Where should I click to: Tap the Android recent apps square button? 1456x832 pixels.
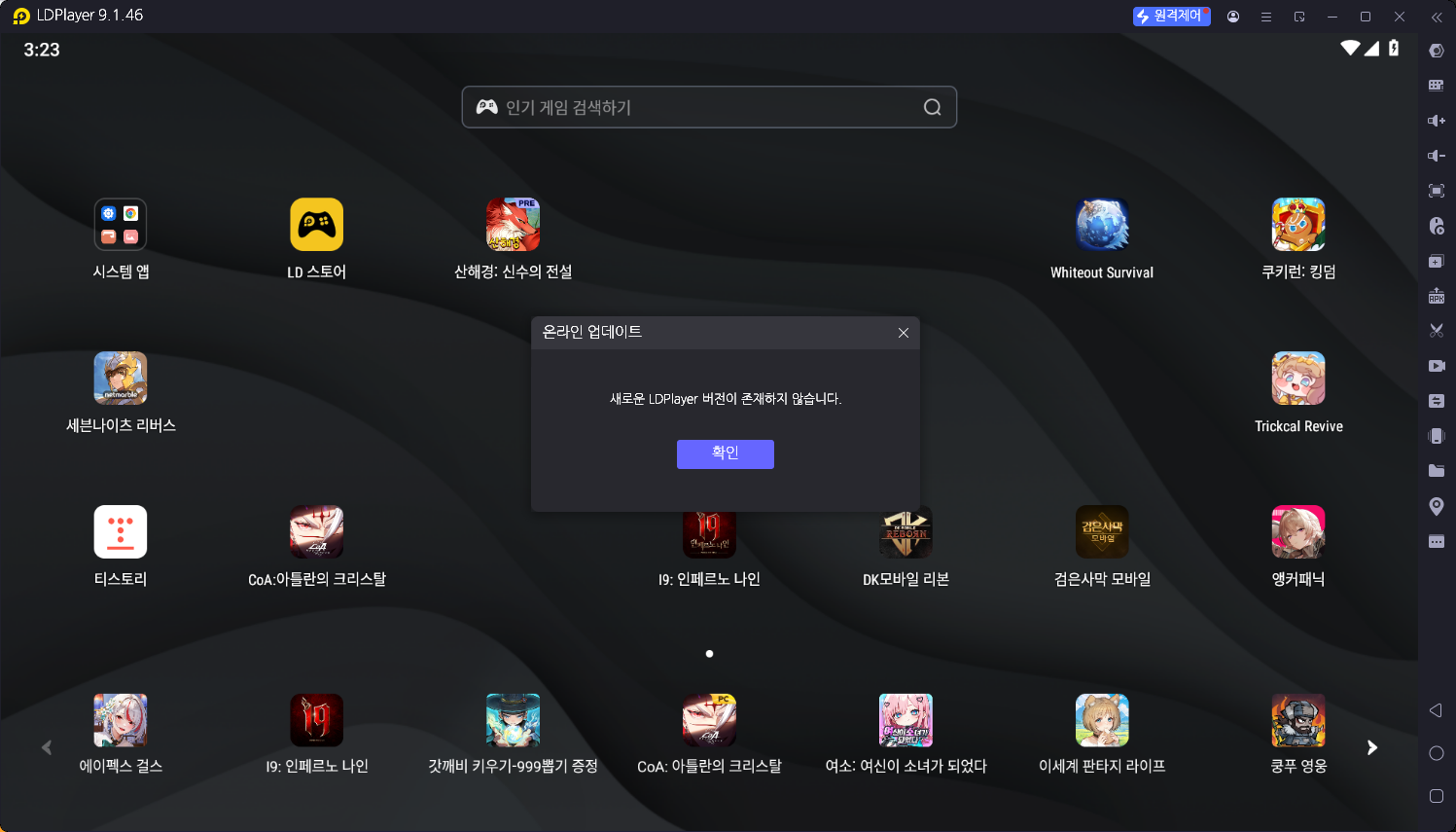[1437, 796]
